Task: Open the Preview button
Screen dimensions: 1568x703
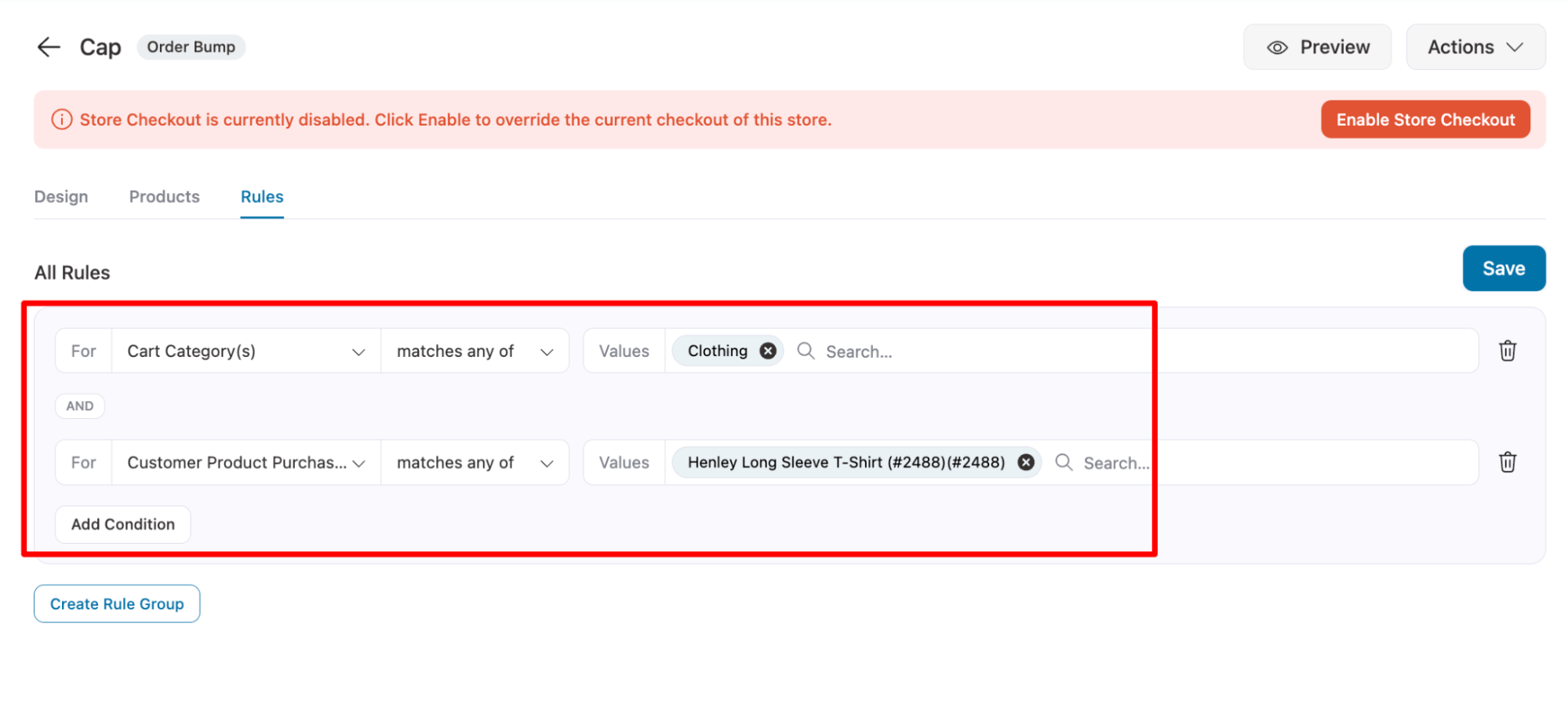Action: click(x=1317, y=47)
